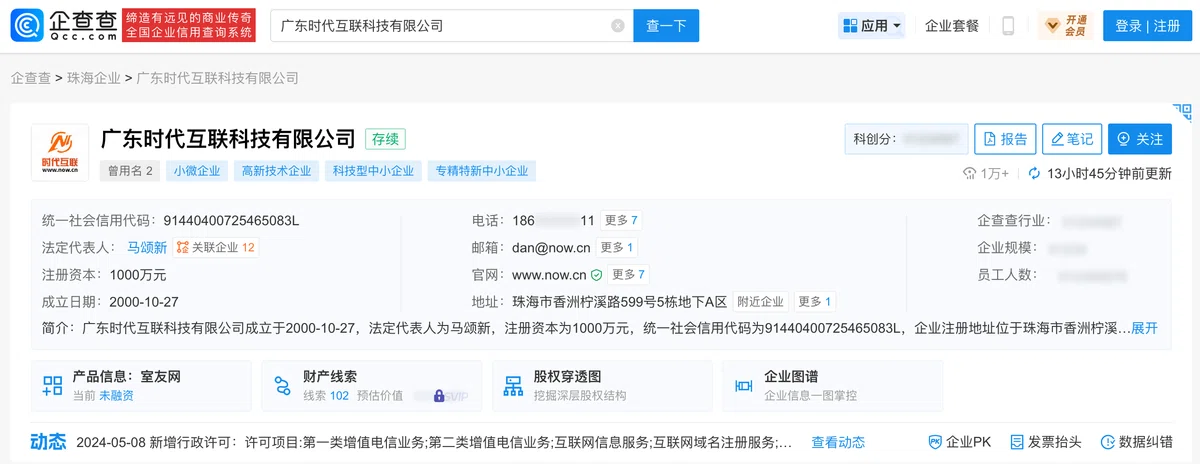
Task: Open the 应用 grid menu
Action: click(x=872, y=26)
